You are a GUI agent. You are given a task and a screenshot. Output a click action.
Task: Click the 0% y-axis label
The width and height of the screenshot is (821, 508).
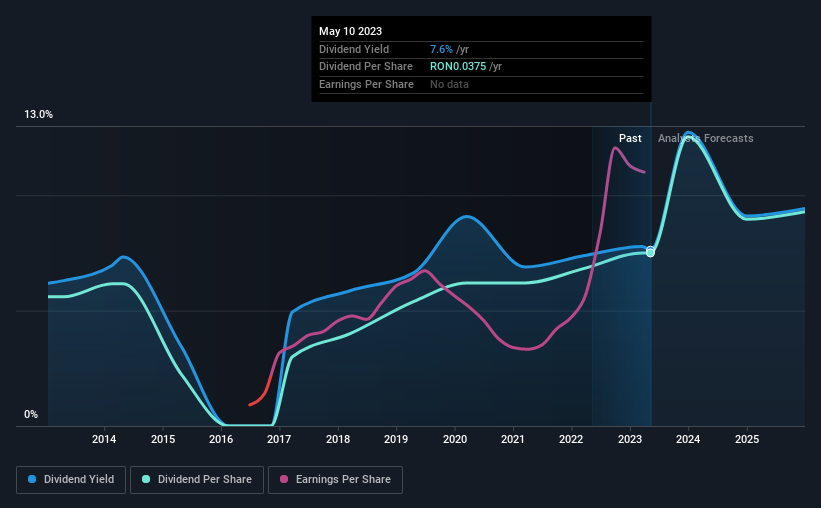(31, 414)
